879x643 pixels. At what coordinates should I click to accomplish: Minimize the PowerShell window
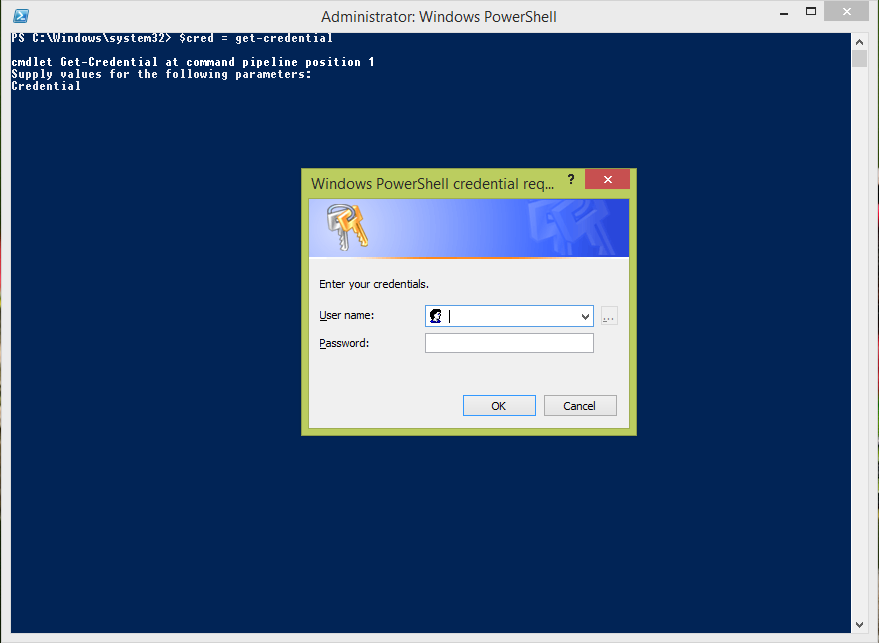(784, 13)
